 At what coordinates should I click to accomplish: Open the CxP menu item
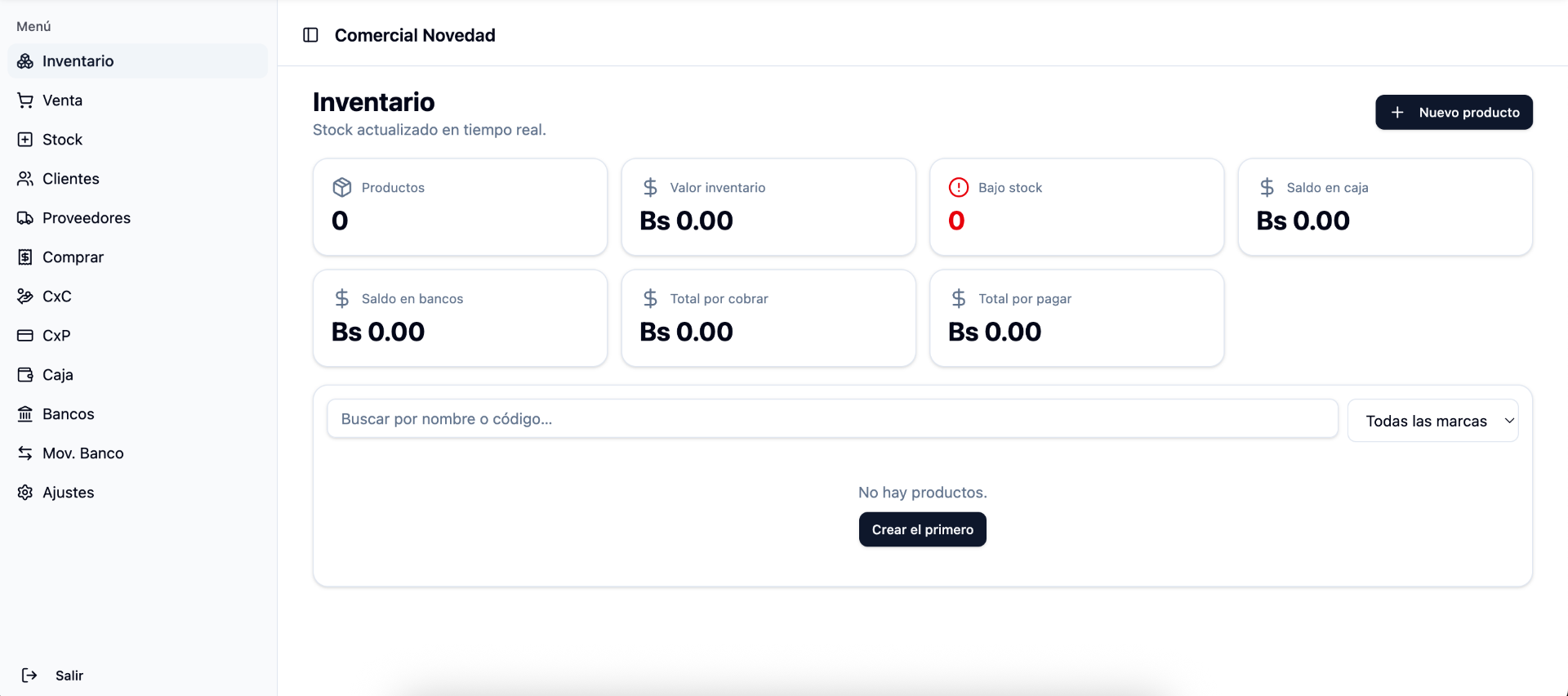pos(138,336)
